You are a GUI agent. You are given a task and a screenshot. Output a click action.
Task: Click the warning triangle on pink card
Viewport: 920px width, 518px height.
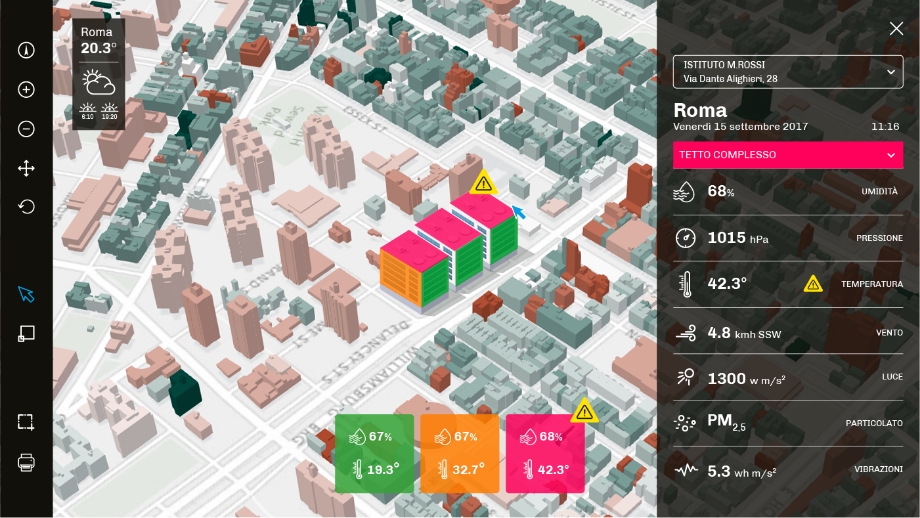coord(584,411)
